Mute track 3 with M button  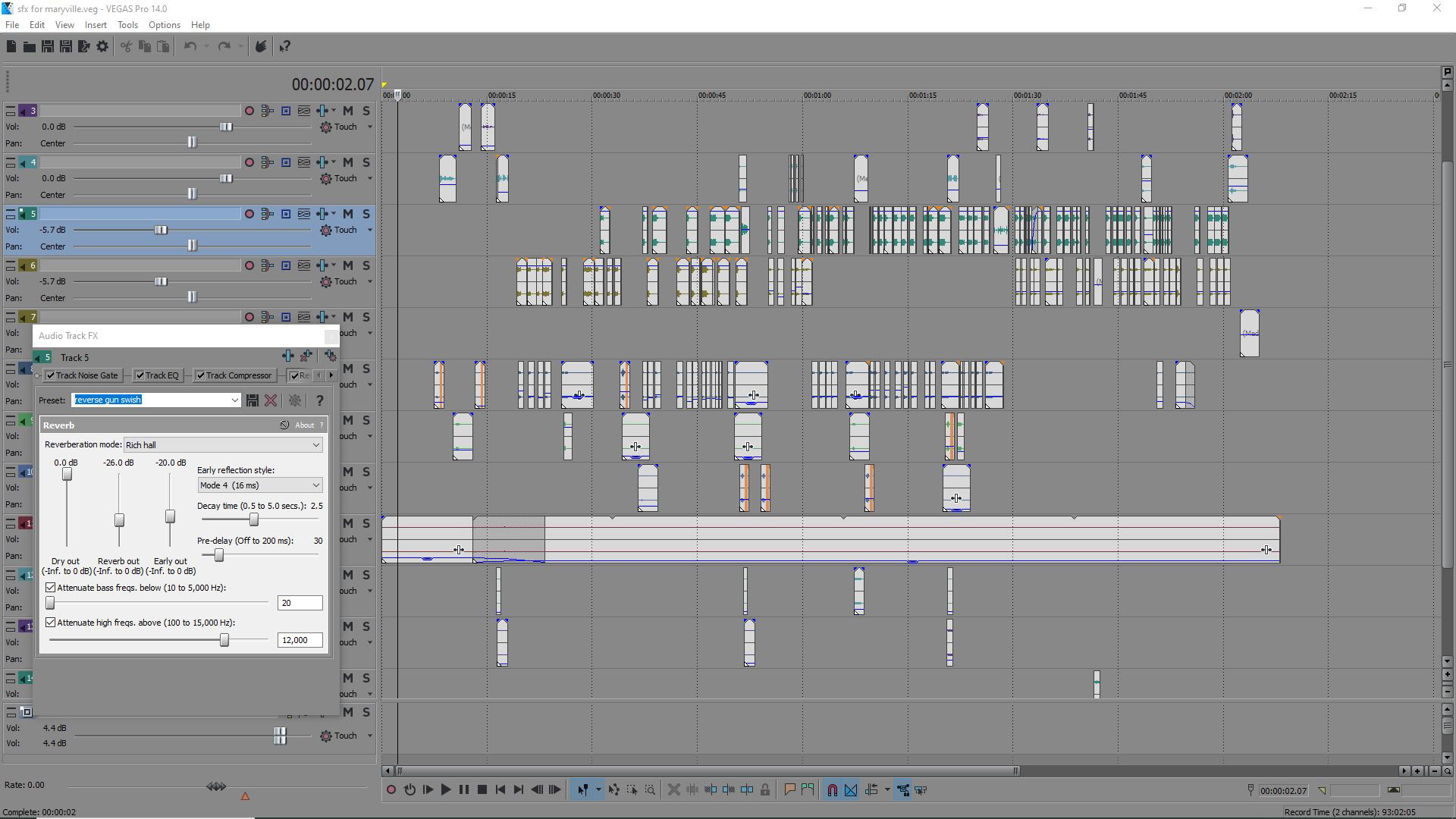(347, 111)
